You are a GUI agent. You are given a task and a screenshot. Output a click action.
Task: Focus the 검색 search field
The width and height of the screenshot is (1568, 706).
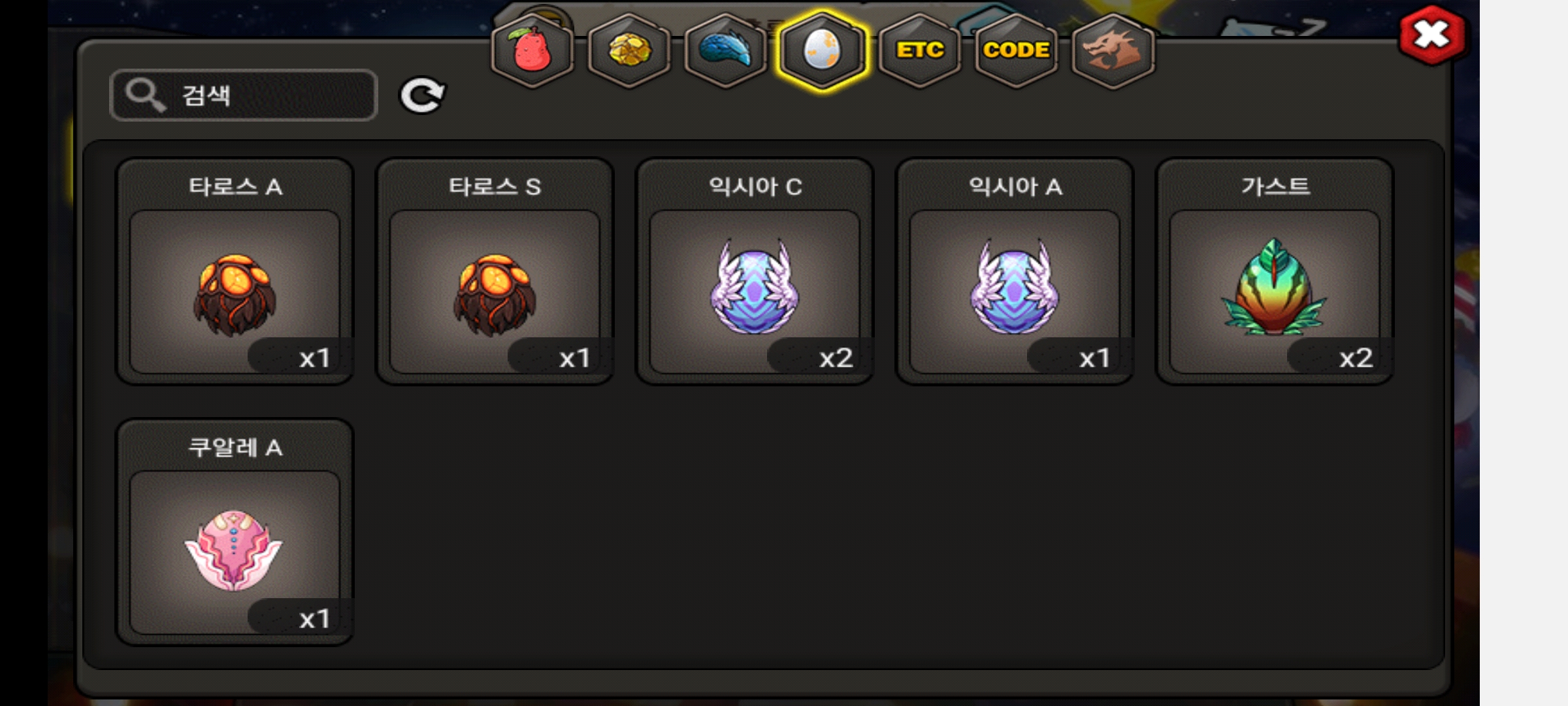tap(244, 95)
